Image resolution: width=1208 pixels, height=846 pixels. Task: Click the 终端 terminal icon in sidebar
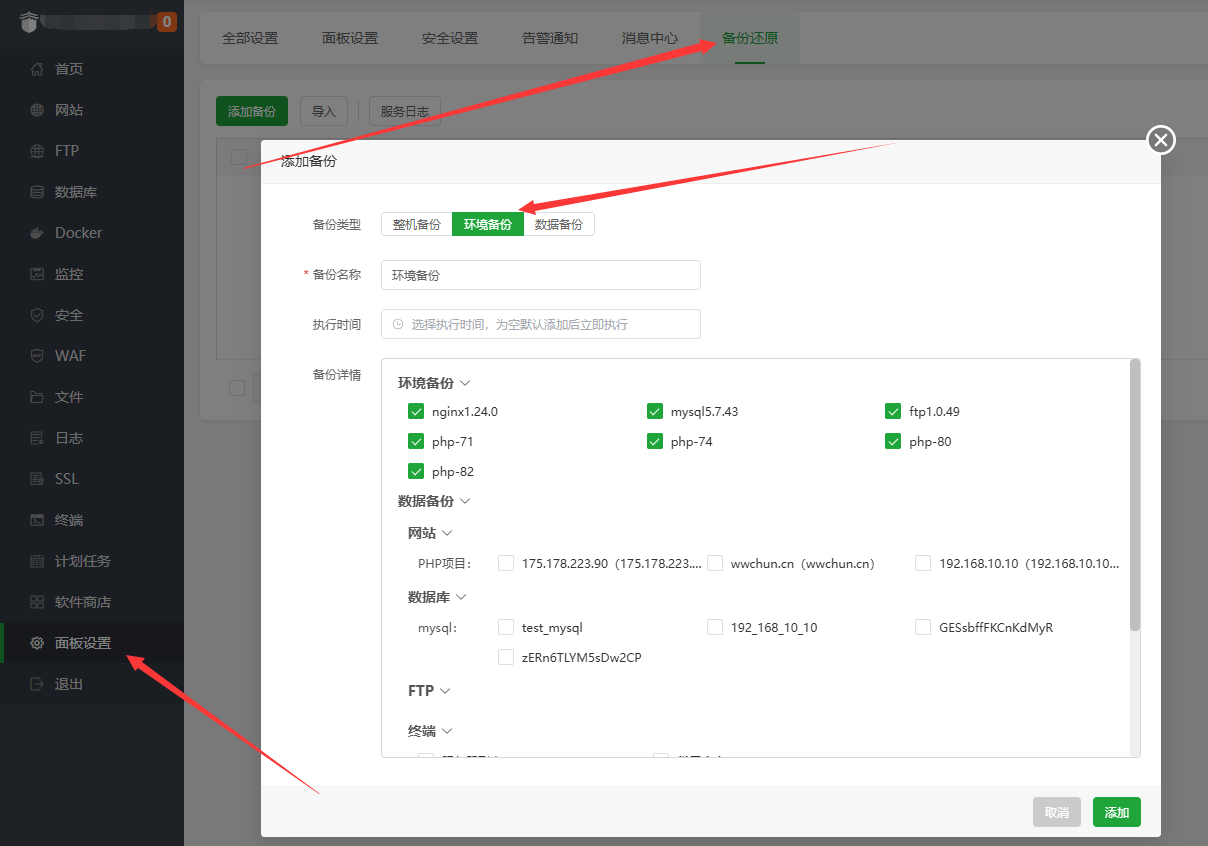(x=37, y=520)
